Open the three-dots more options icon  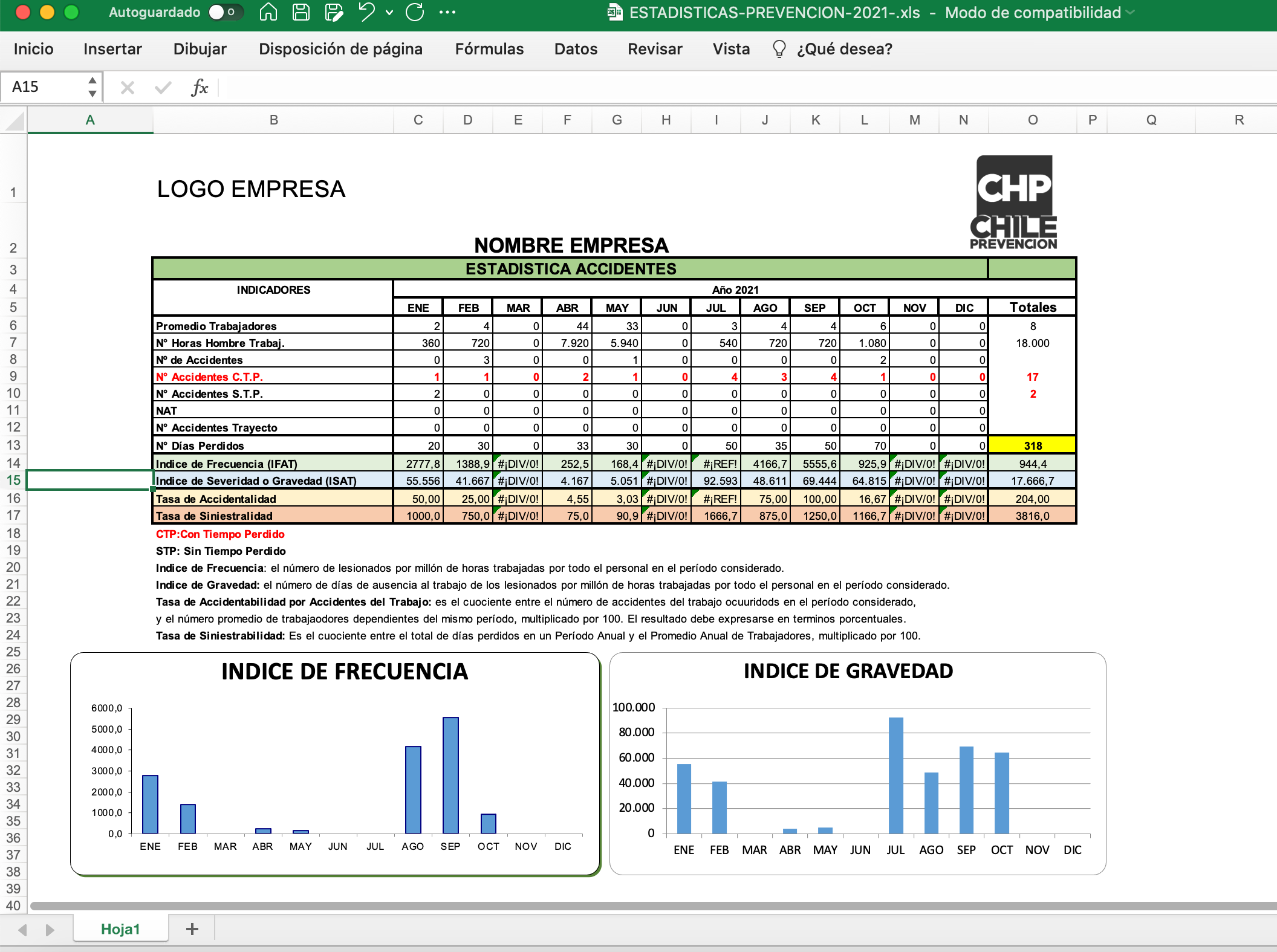(x=447, y=12)
